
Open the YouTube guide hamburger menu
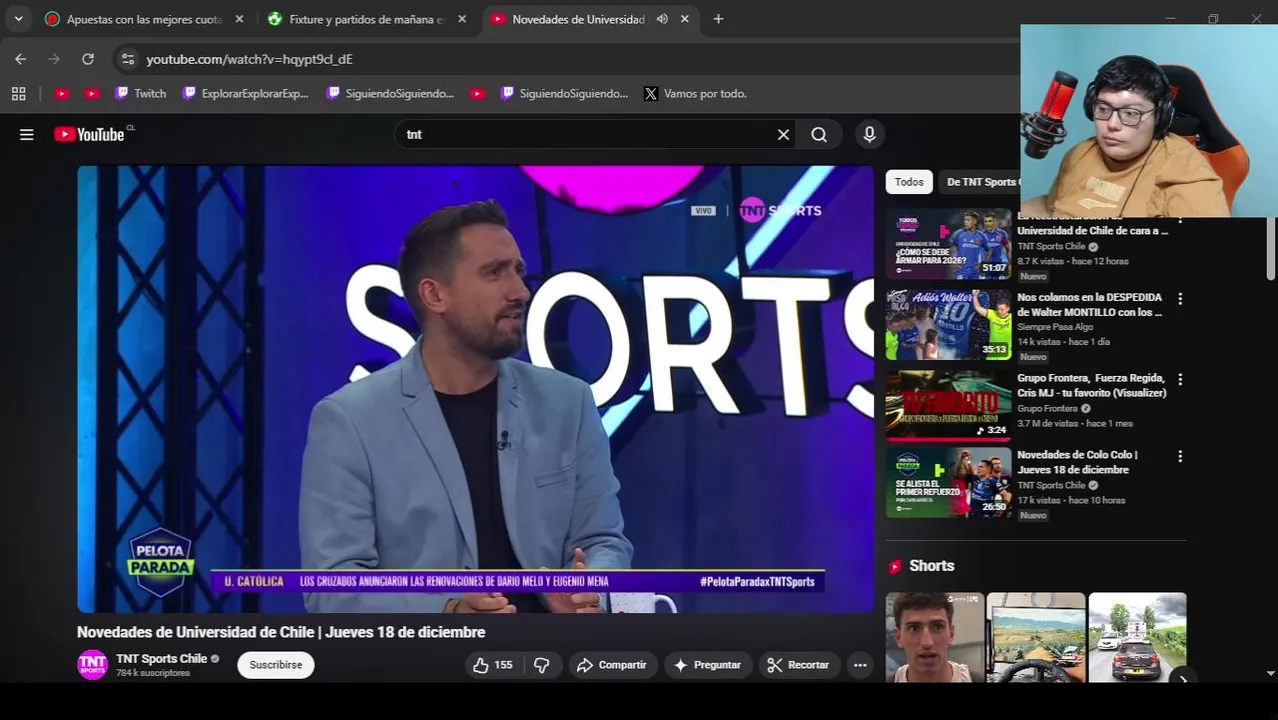(x=27, y=134)
